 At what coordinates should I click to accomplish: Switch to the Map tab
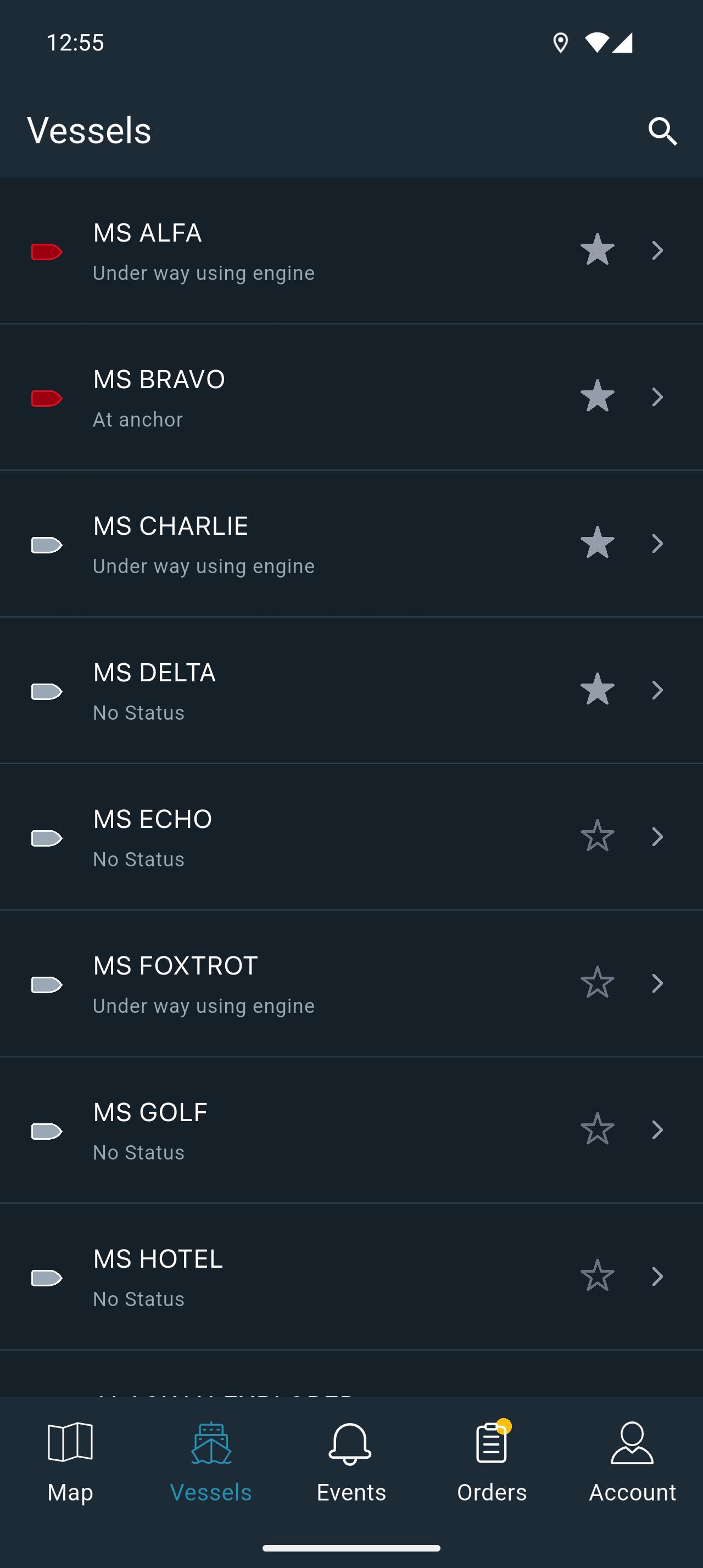(x=71, y=1461)
